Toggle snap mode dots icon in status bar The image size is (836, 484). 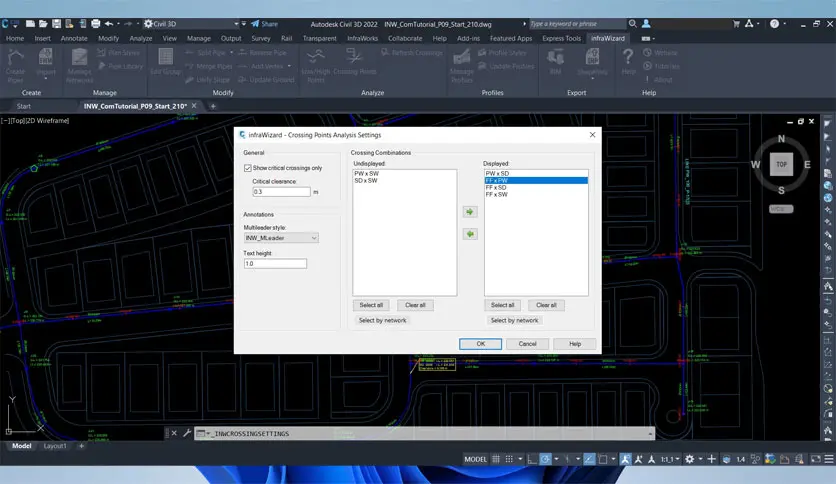point(509,459)
